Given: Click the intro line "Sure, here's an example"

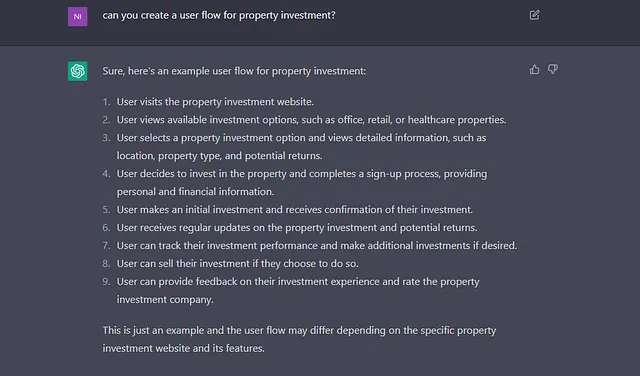Looking at the screenshot, I should click(x=234, y=71).
